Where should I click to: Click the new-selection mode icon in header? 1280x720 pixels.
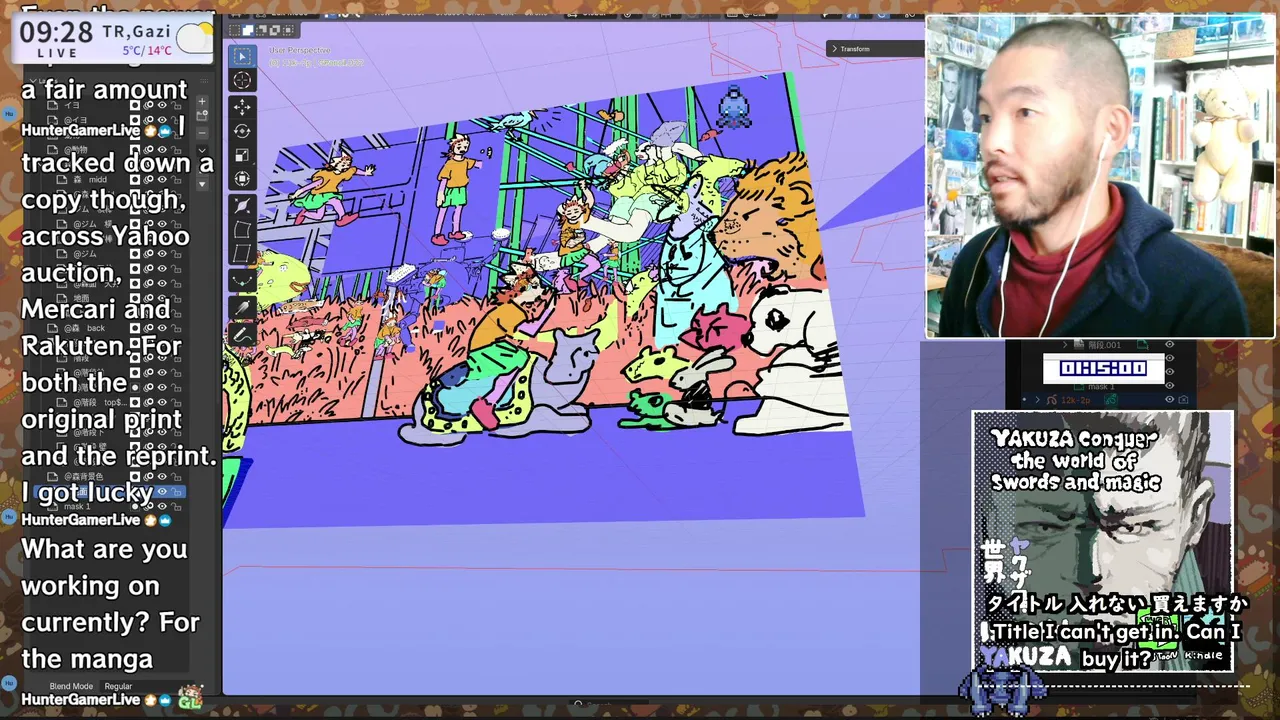tap(236, 31)
